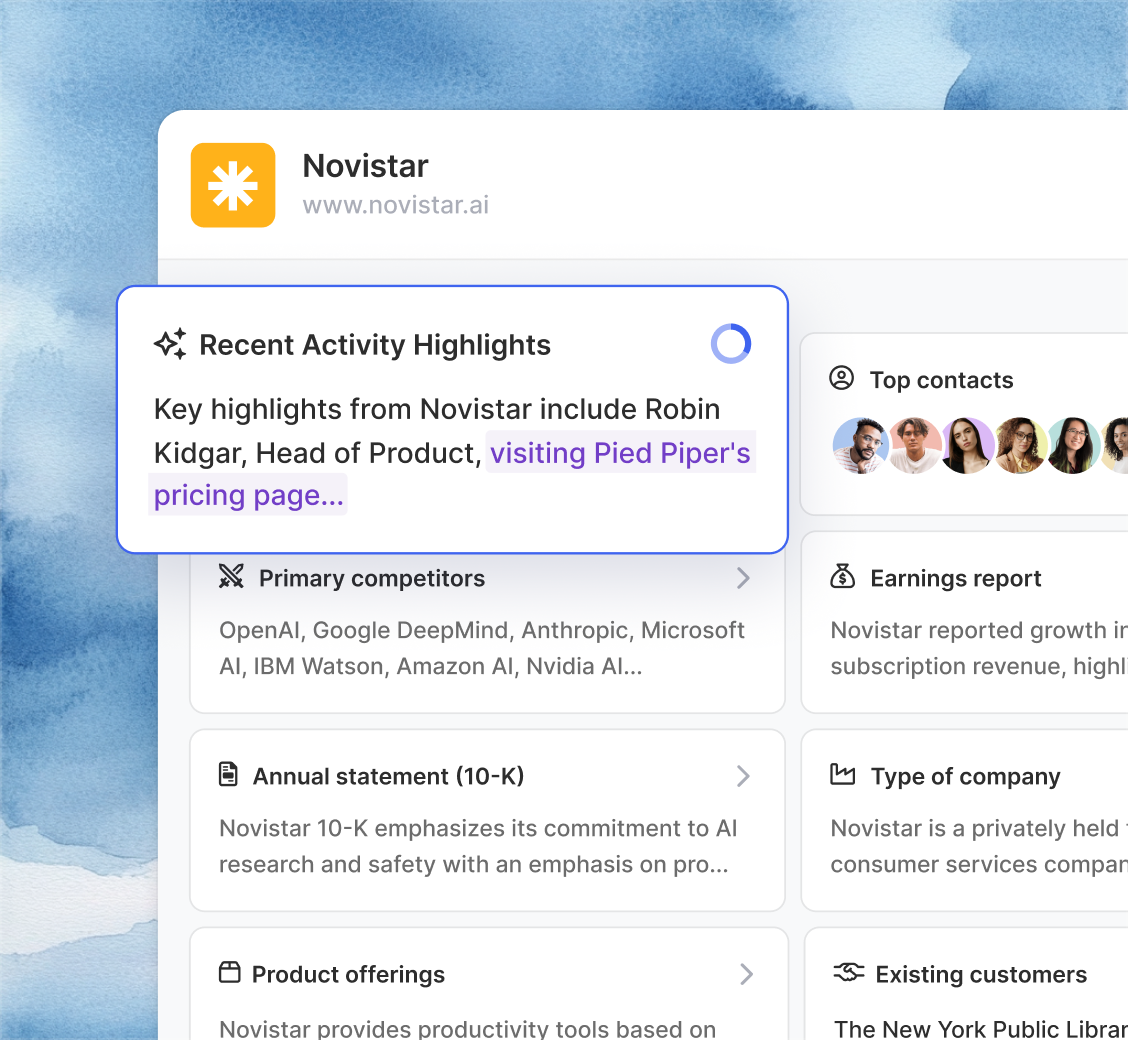
Task: Click the person icon beside Top contacts
Action: [842, 378]
